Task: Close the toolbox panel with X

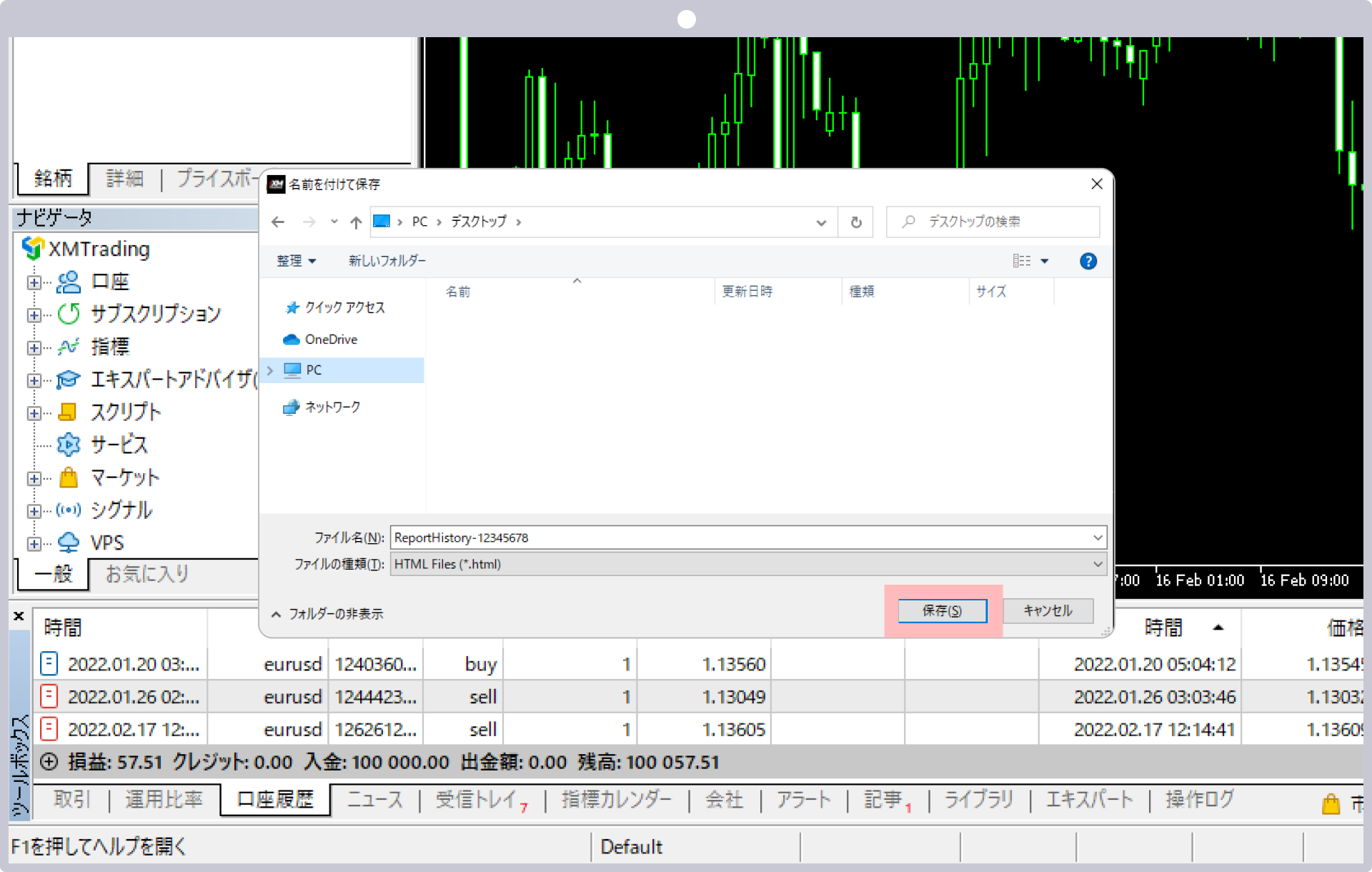Action: click(x=19, y=616)
